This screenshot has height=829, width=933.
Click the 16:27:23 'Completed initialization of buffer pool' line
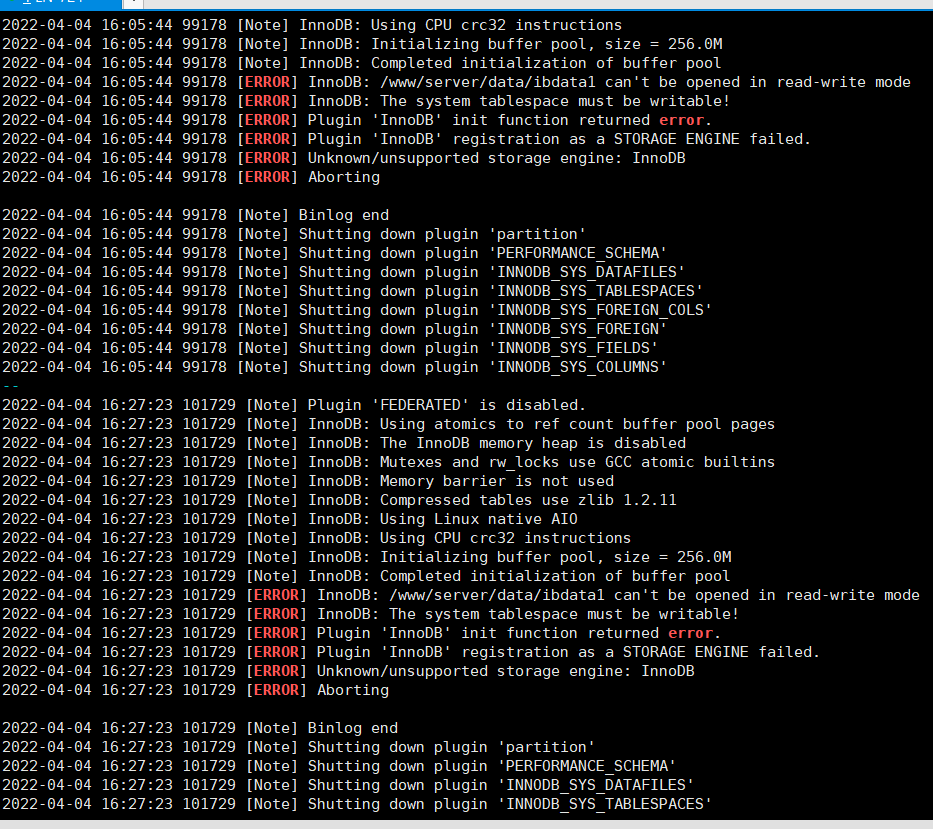[366, 577]
